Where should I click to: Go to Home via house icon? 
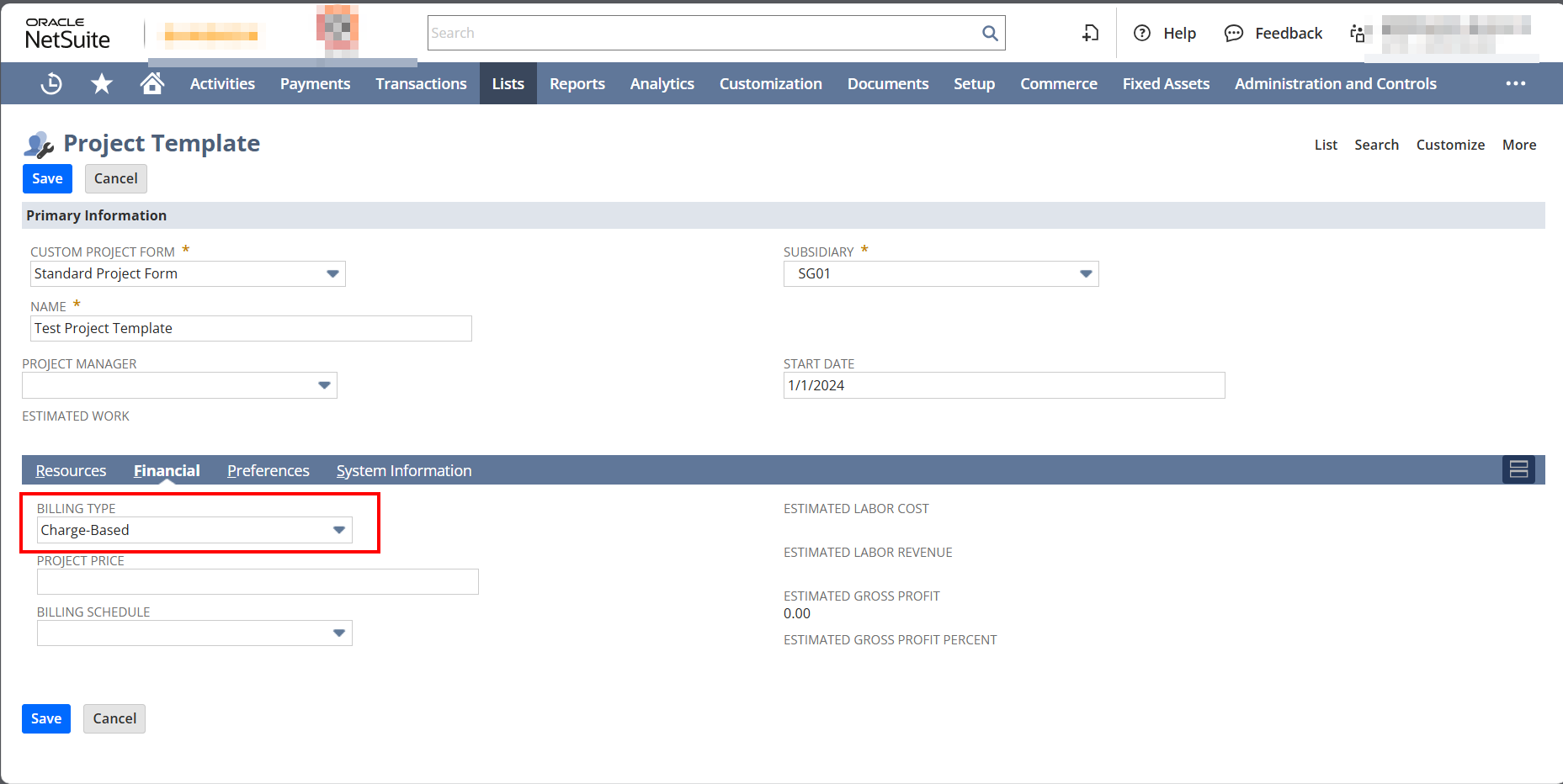point(152,83)
